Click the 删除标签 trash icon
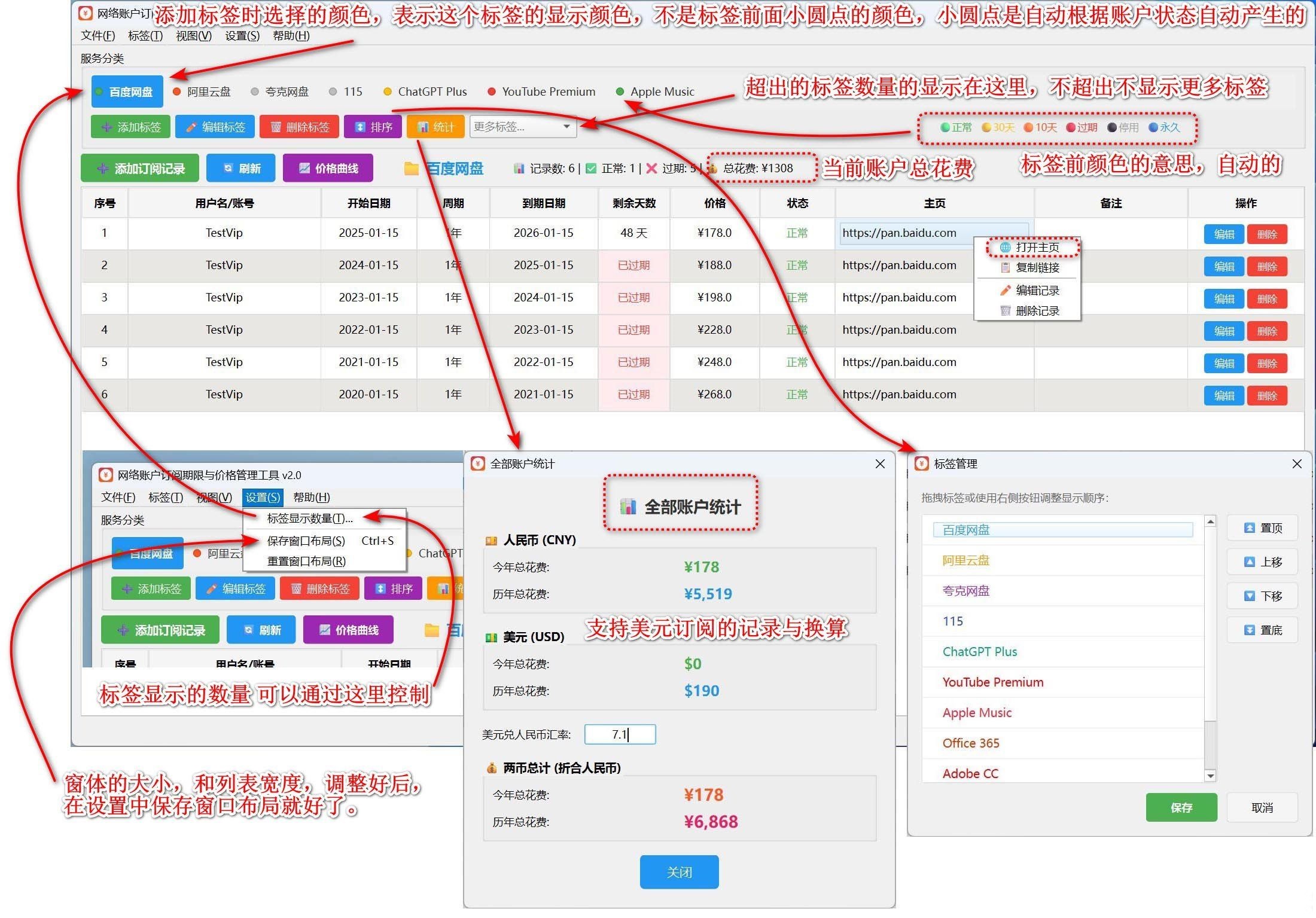 tap(300, 126)
